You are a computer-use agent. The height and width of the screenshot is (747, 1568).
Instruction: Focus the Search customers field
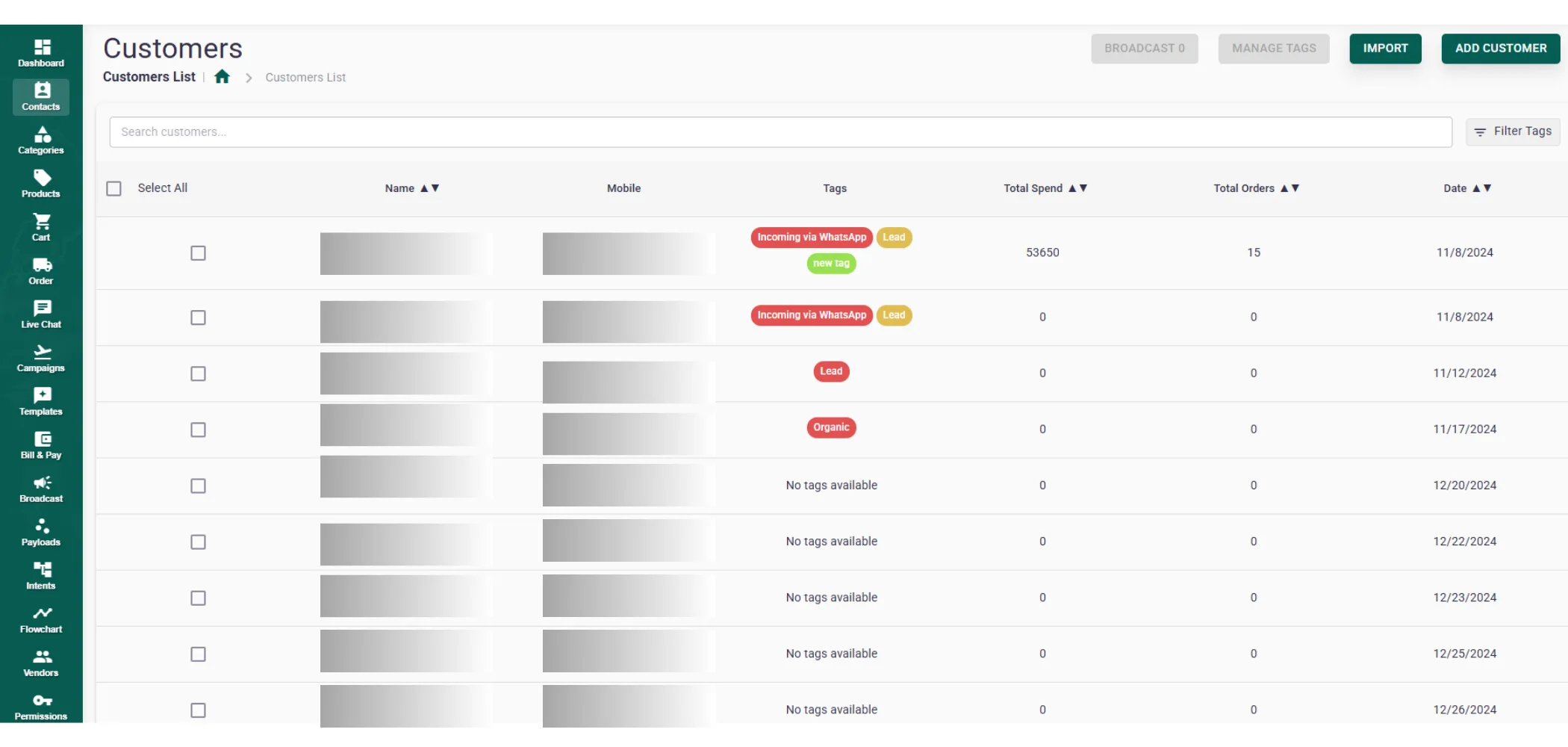780,131
